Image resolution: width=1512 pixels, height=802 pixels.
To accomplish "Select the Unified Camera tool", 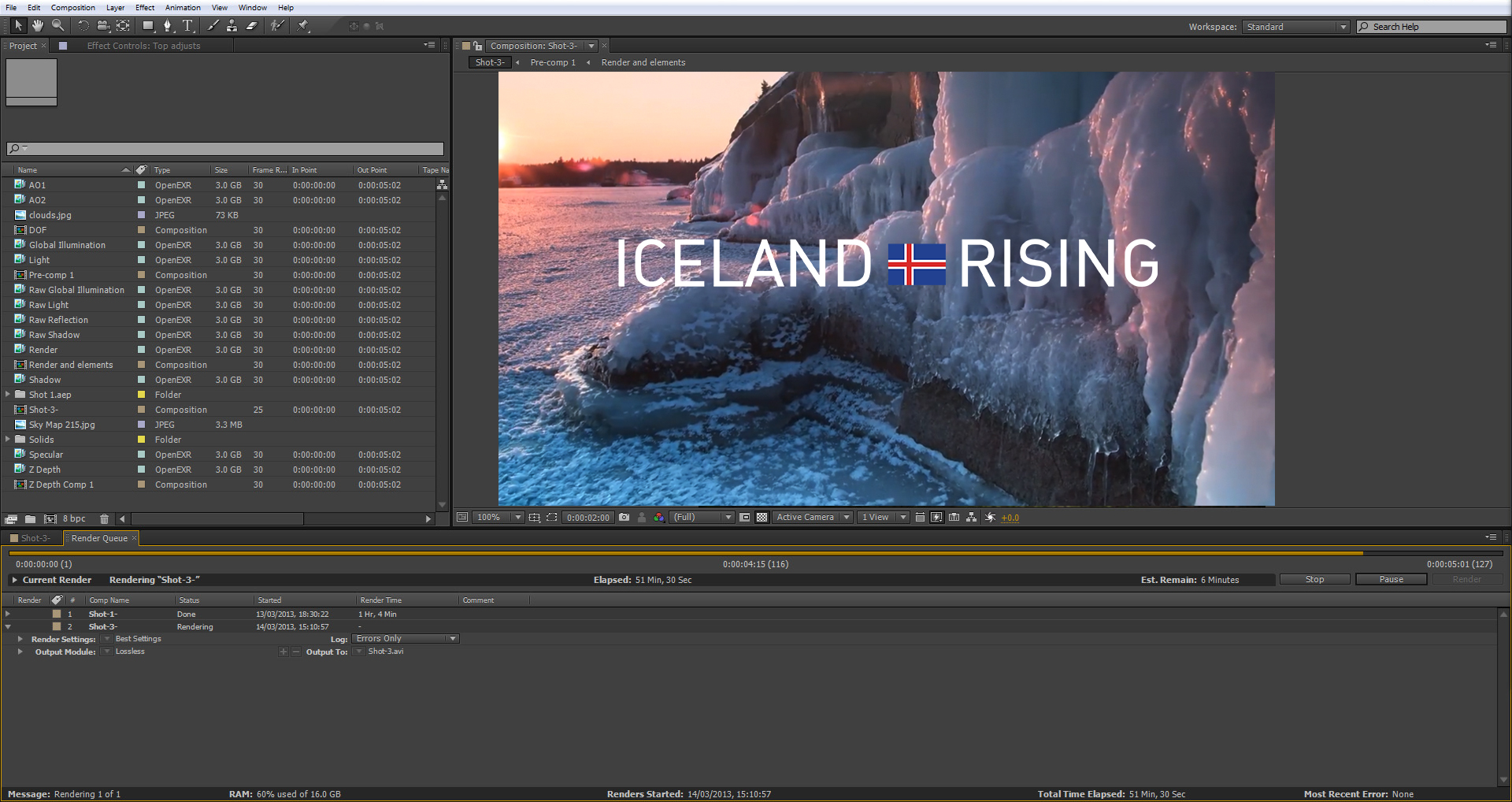I will point(103,25).
